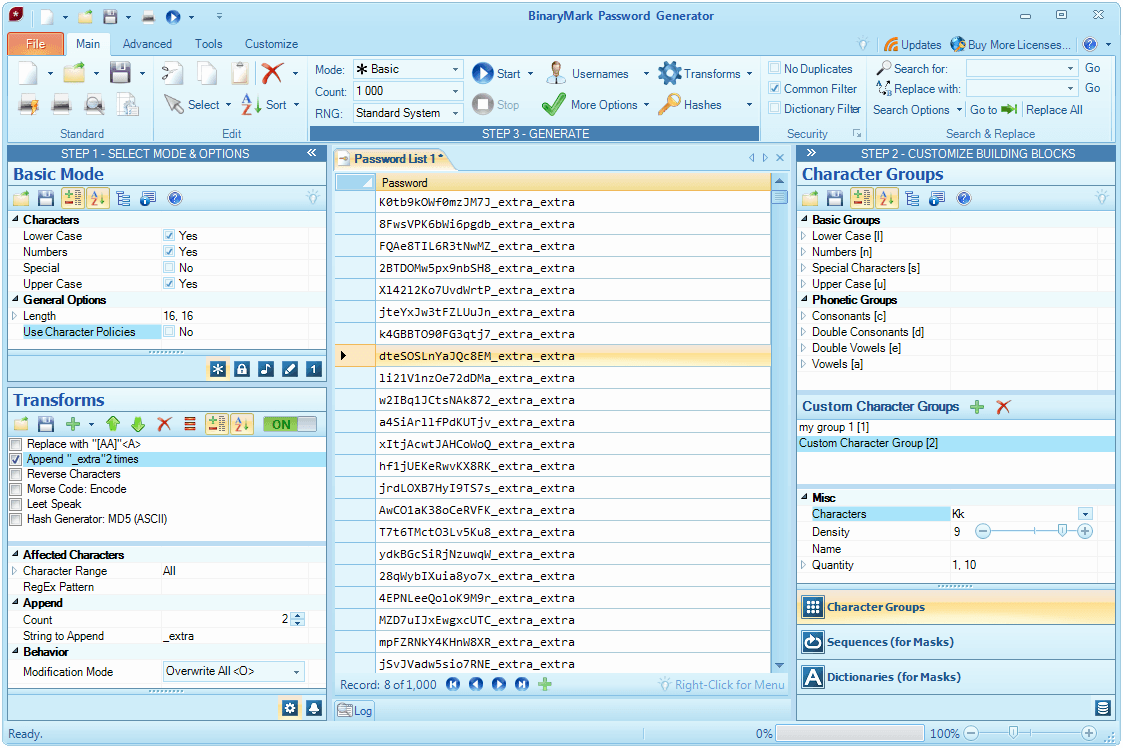Go to last record in navigator
This screenshot has width=1123, height=748.
click(x=522, y=684)
